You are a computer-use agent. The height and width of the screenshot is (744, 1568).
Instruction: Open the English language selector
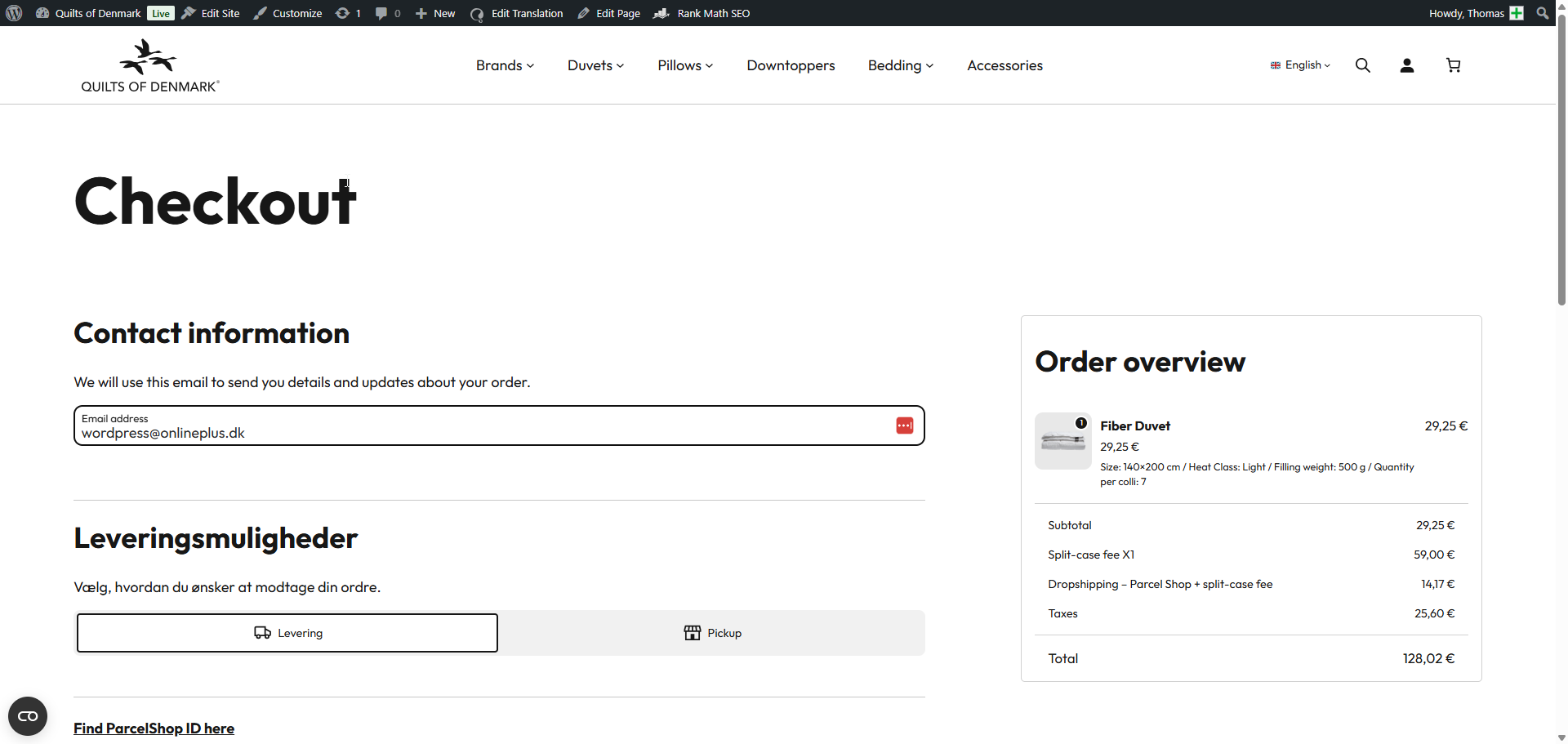(1300, 65)
